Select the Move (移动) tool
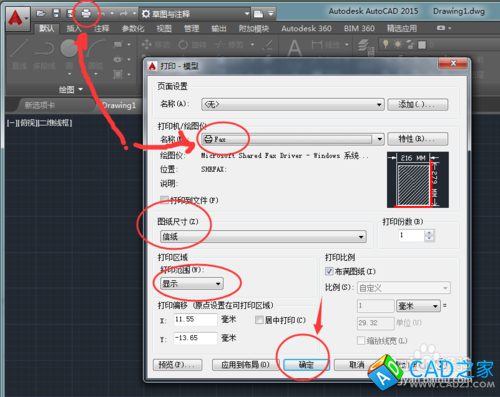Screen dimensions: 500x397 156,44
